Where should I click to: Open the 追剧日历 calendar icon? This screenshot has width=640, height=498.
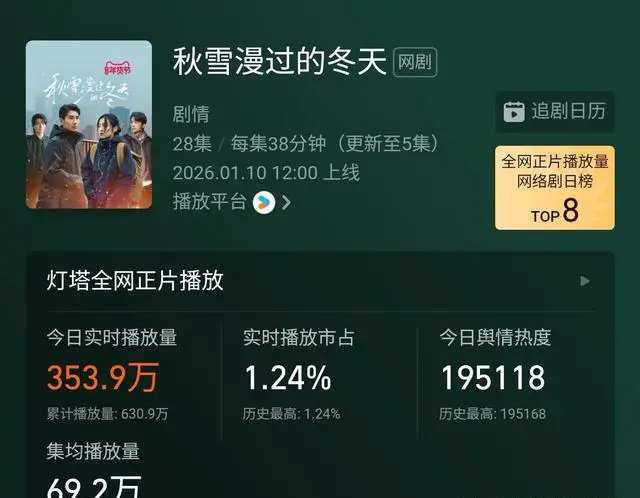click(514, 112)
